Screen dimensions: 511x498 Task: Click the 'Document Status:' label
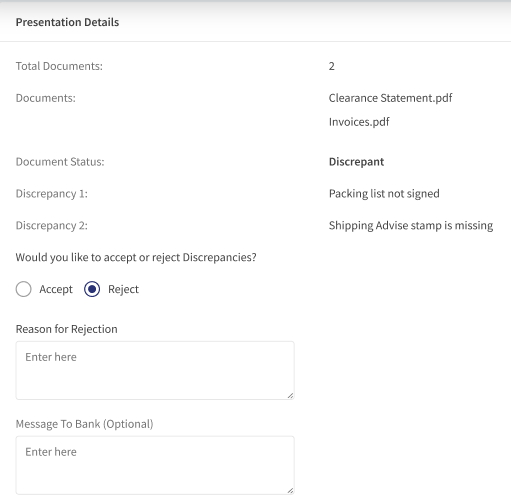click(60, 162)
